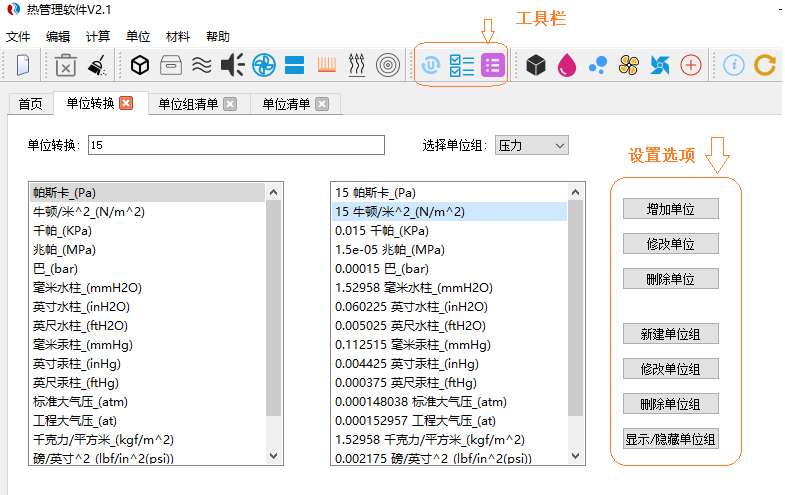Open the 编辑 menu
This screenshot has width=785, height=495.
58,37
